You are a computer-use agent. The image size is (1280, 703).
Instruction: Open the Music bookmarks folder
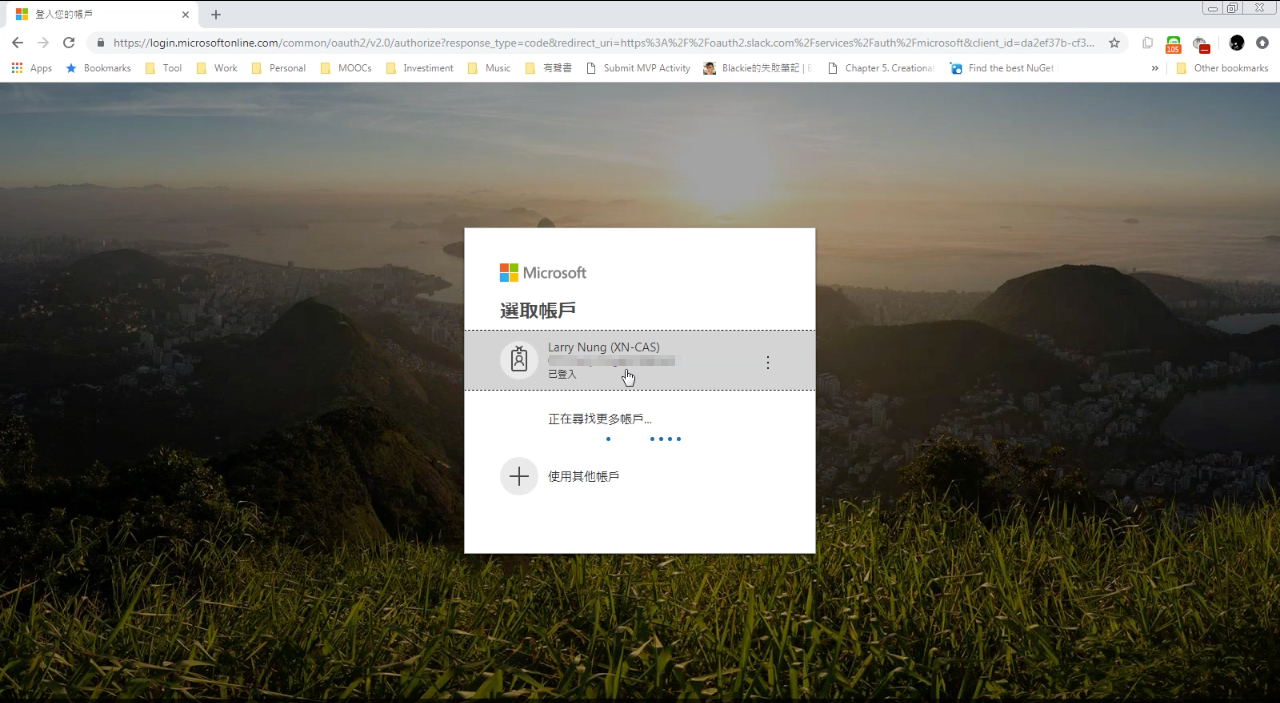(488, 68)
